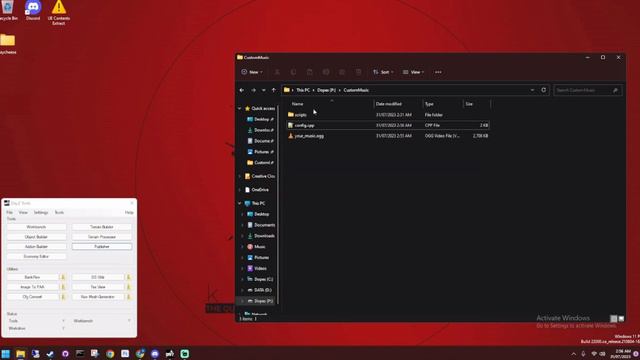Switch to large thumbnails view in status bar

pyautogui.click(x=621, y=319)
